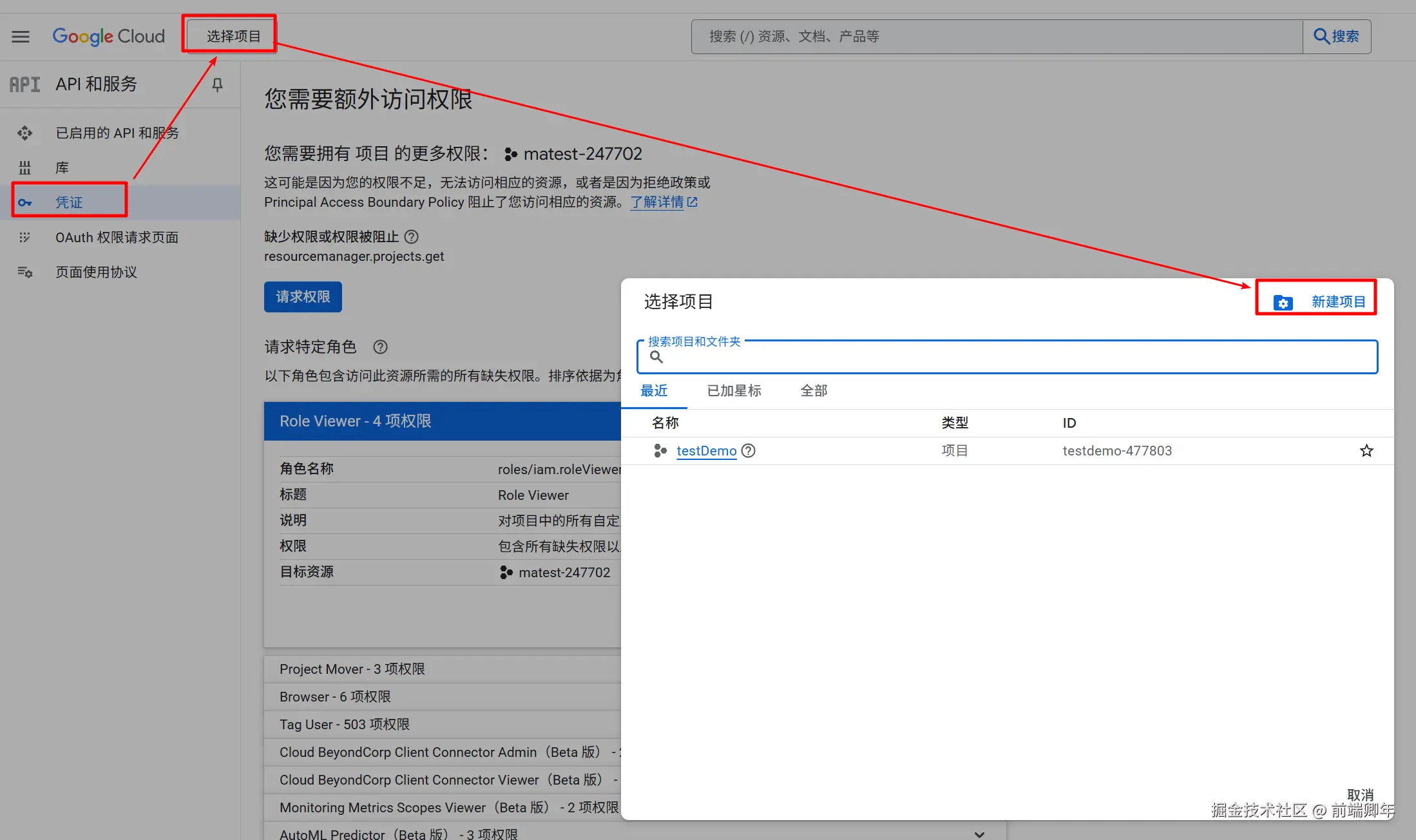The height and width of the screenshot is (840, 1416).
Task: Open the navigation hamburger menu
Action: 20,36
